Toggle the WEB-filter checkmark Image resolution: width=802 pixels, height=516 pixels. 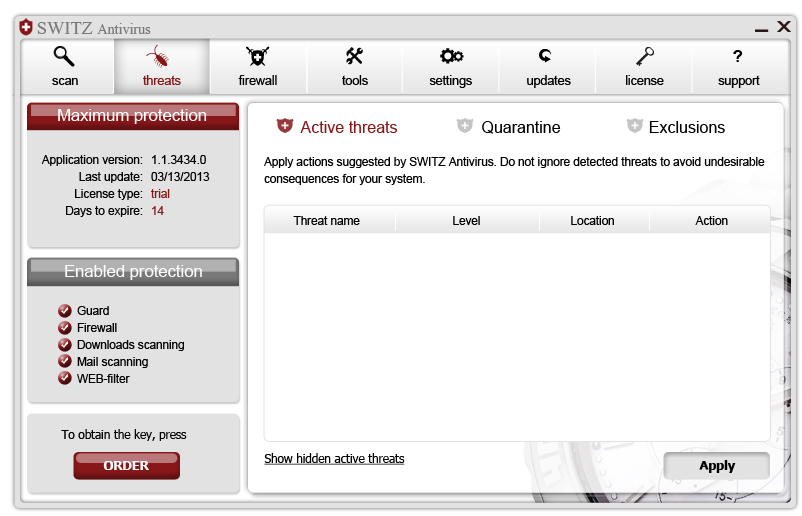pyautogui.click(x=65, y=379)
